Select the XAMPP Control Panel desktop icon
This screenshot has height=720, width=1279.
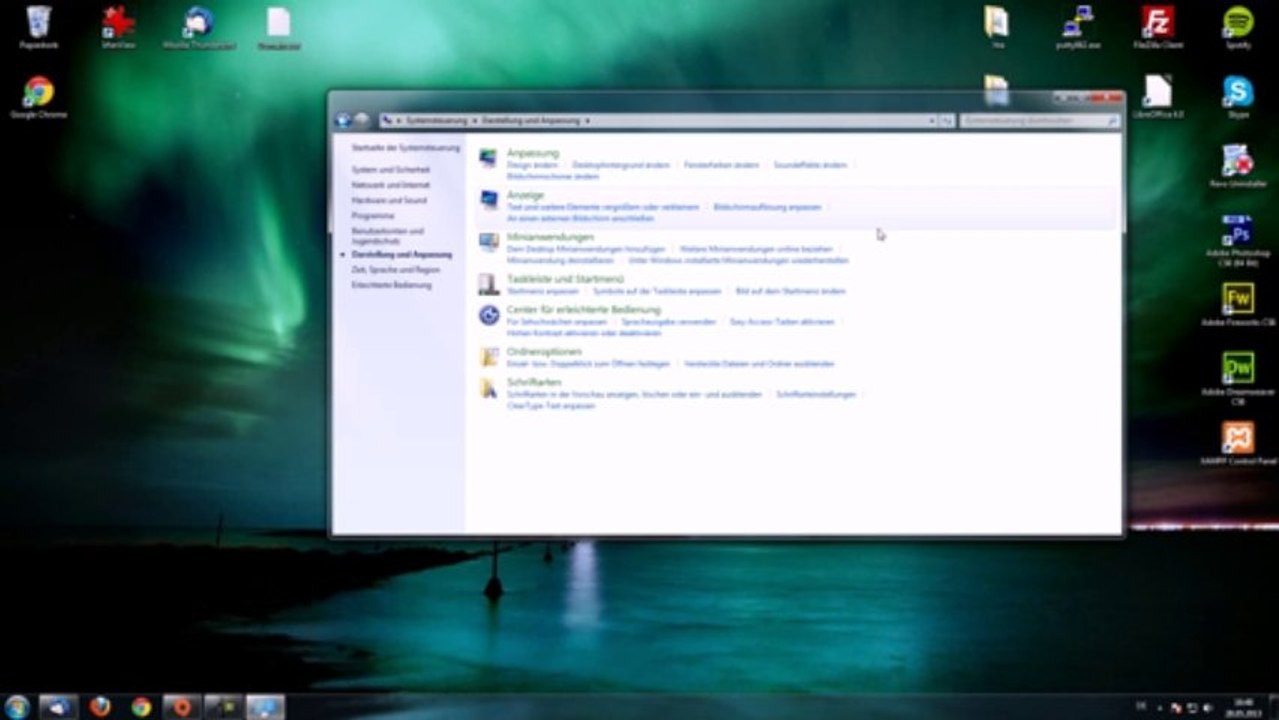click(x=1238, y=444)
